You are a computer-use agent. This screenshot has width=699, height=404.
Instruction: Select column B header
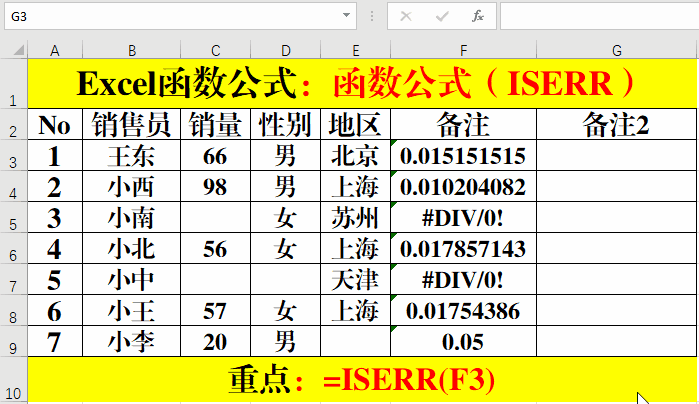coord(132,50)
